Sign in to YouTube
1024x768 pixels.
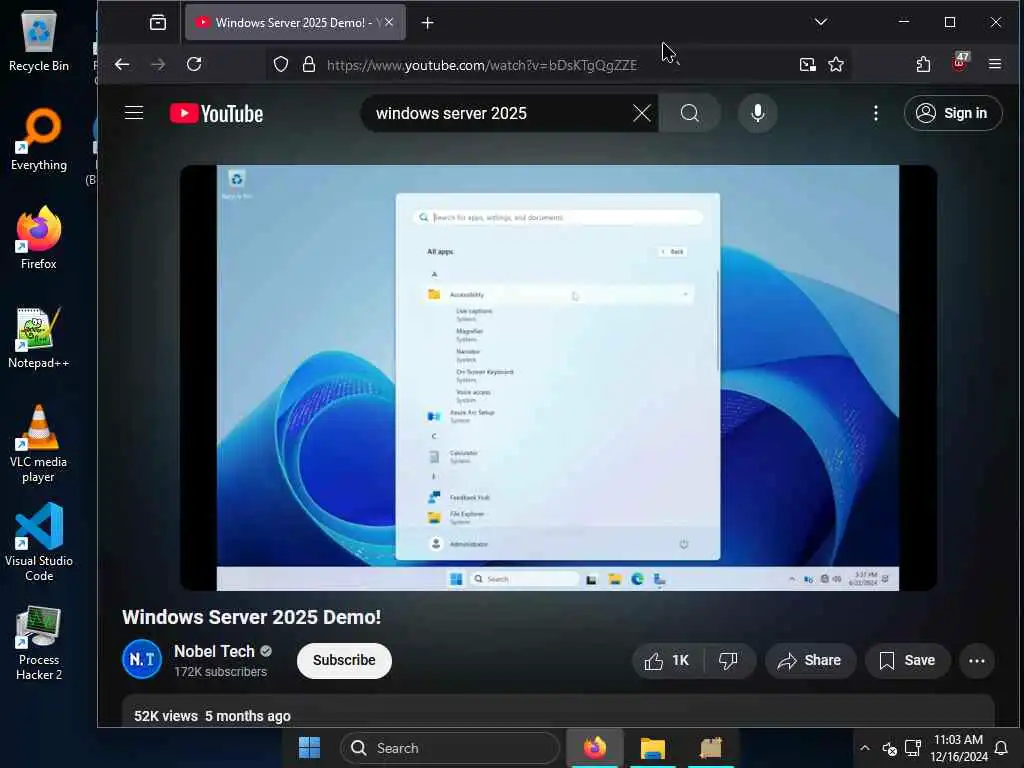tap(952, 113)
